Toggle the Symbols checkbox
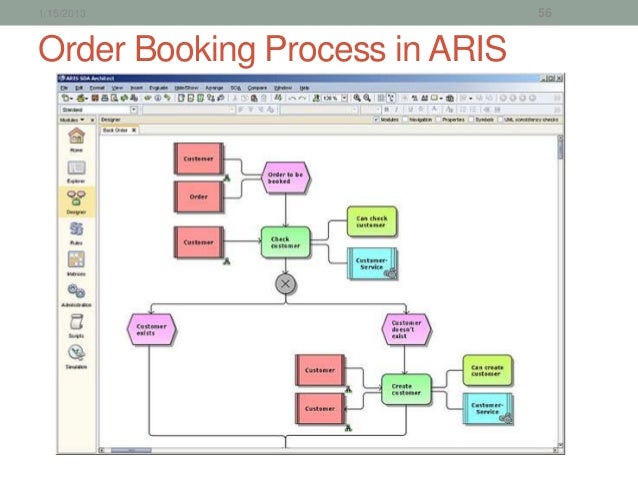Viewport: 638px width, 479px height. point(471,120)
